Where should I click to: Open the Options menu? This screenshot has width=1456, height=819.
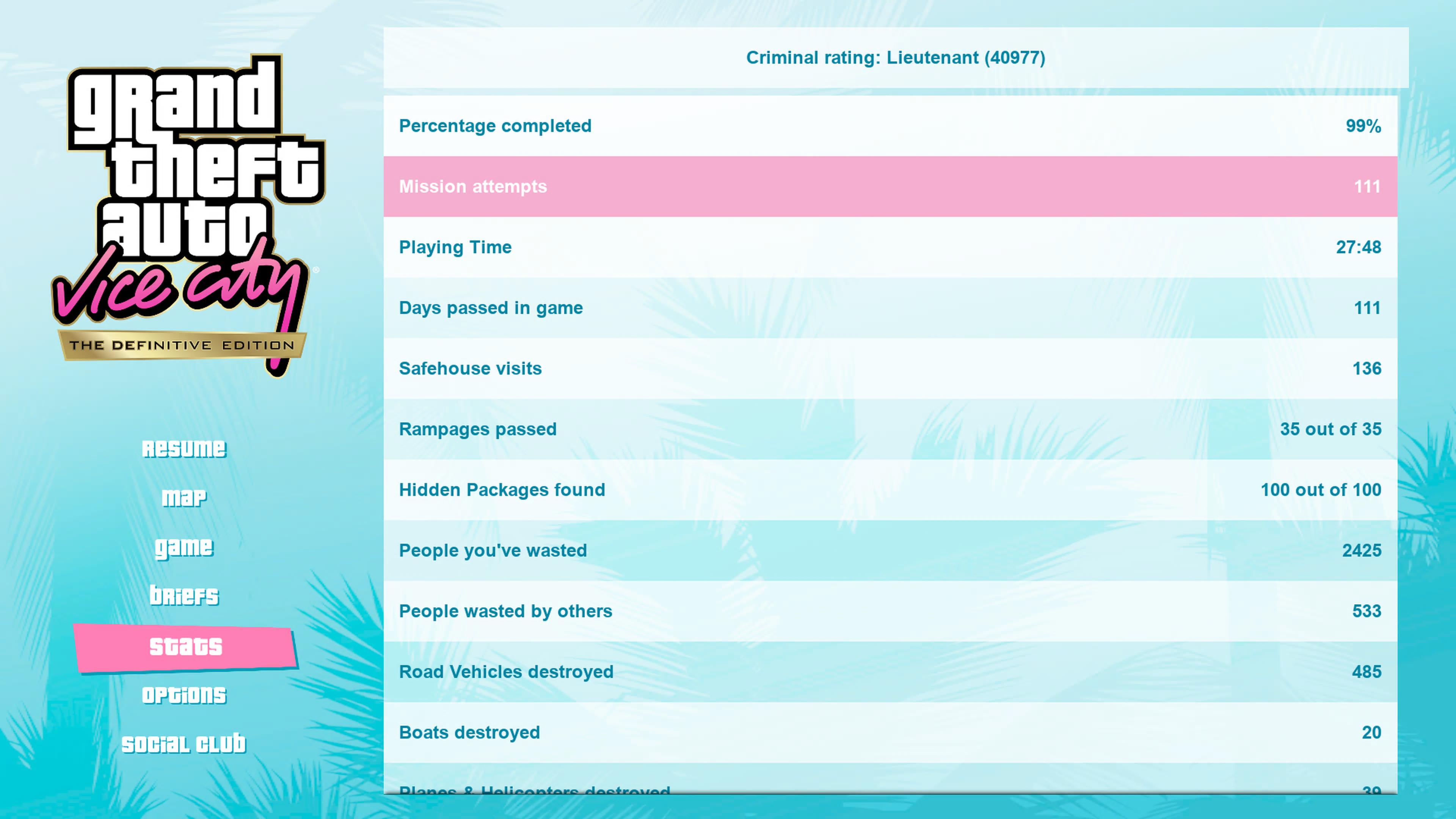pyautogui.click(x=184, y=695)
